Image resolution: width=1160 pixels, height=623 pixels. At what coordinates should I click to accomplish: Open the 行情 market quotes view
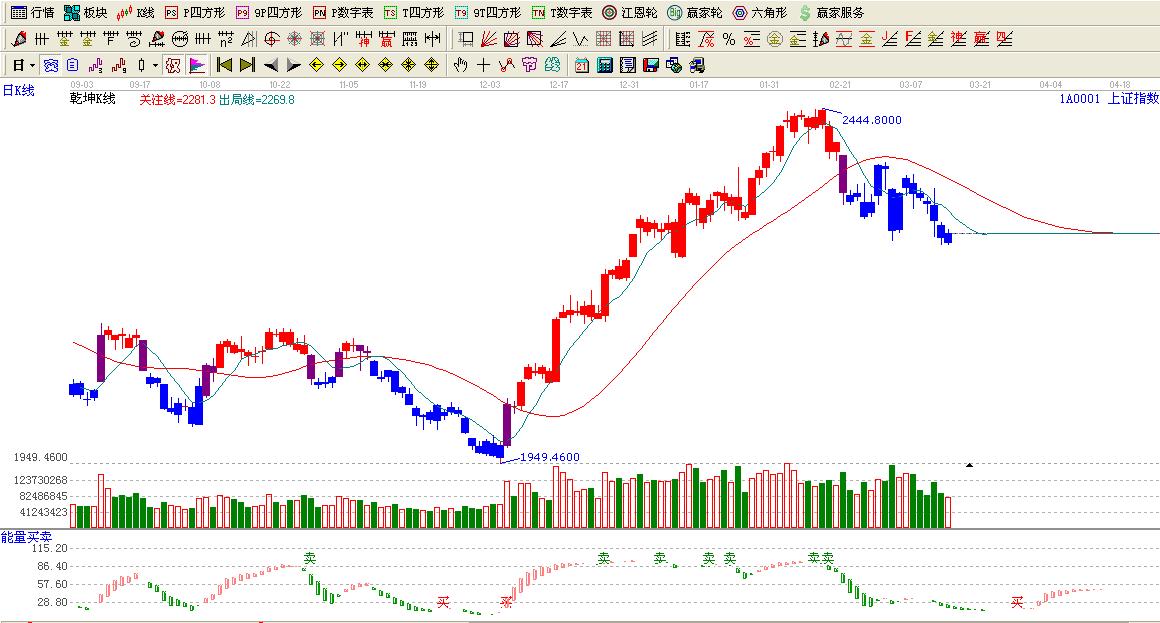click(32, 13)
